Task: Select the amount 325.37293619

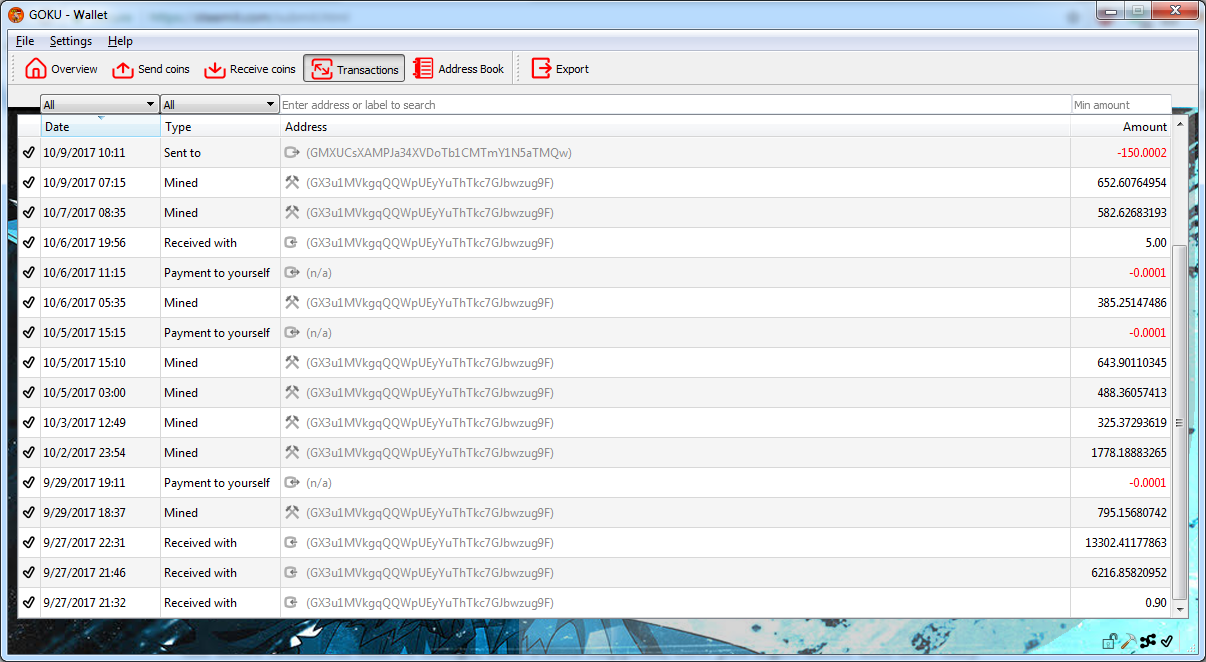Action: [1132, 423]
